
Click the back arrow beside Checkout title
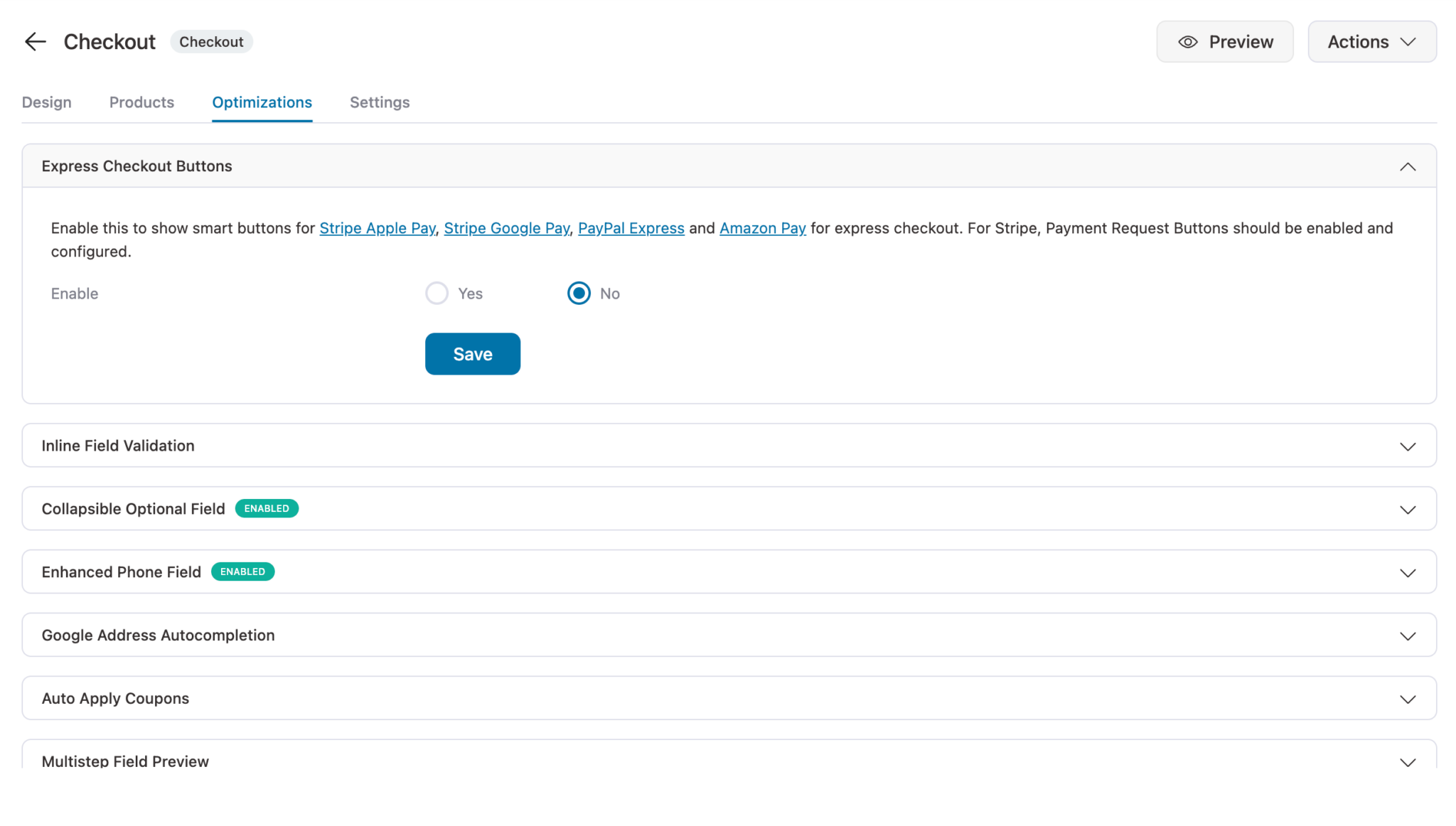point(34,41)
